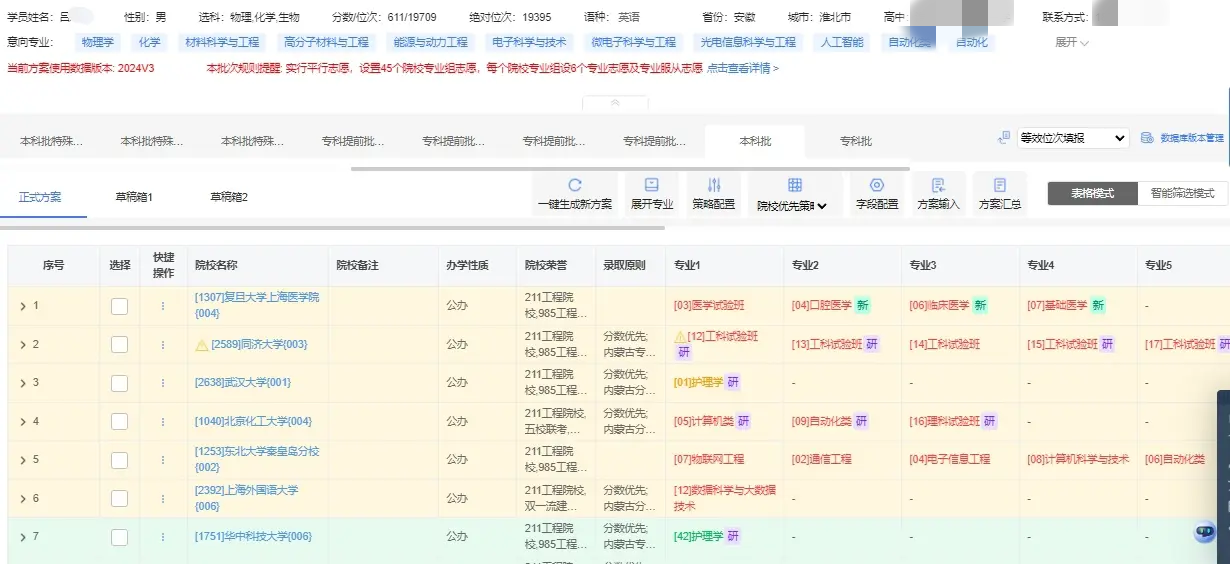
Task: Click the 方案汇总 icon
Action: (x=1000, y=185)
